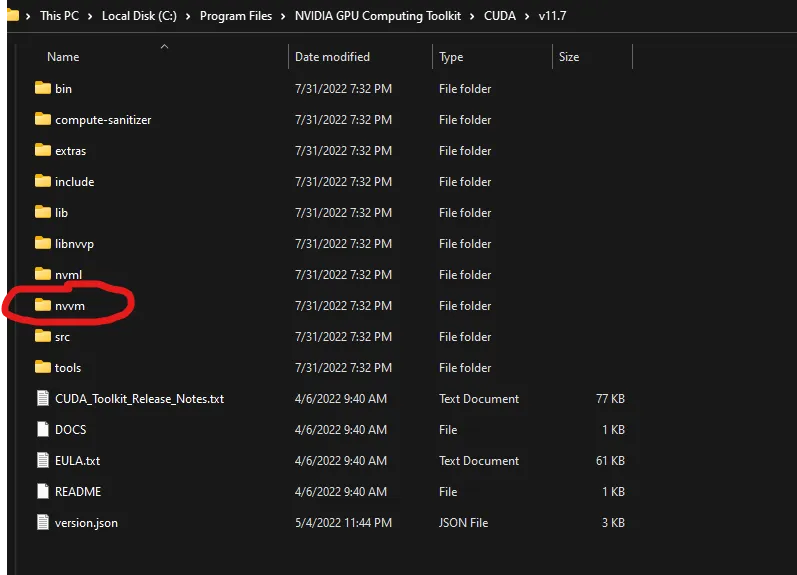Click the version.json file icon

pyautogui.click(x=43, y=523)
